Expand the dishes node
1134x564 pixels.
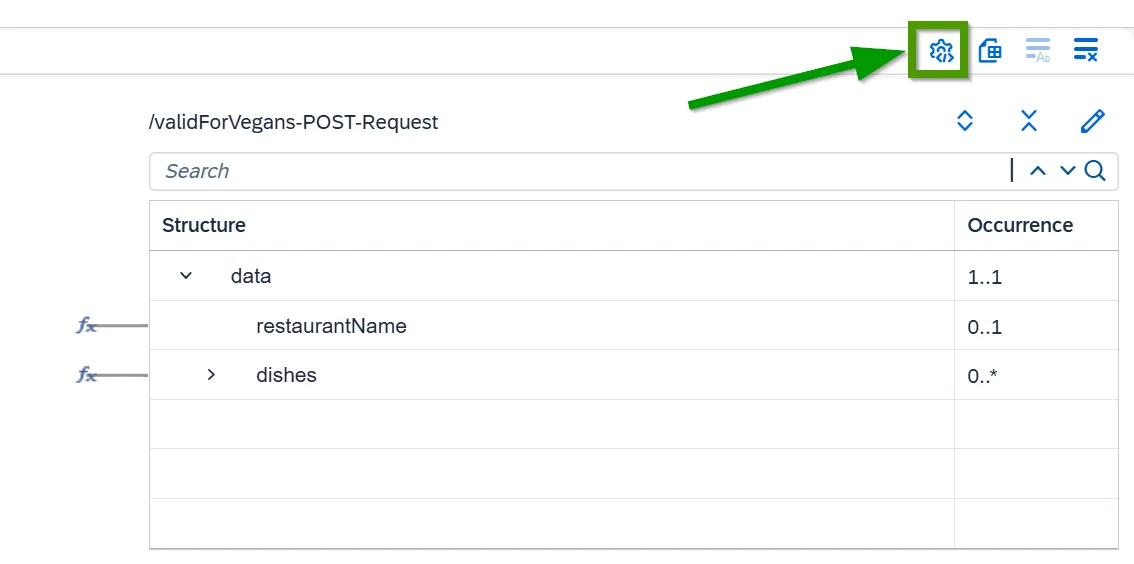point(211,375)
